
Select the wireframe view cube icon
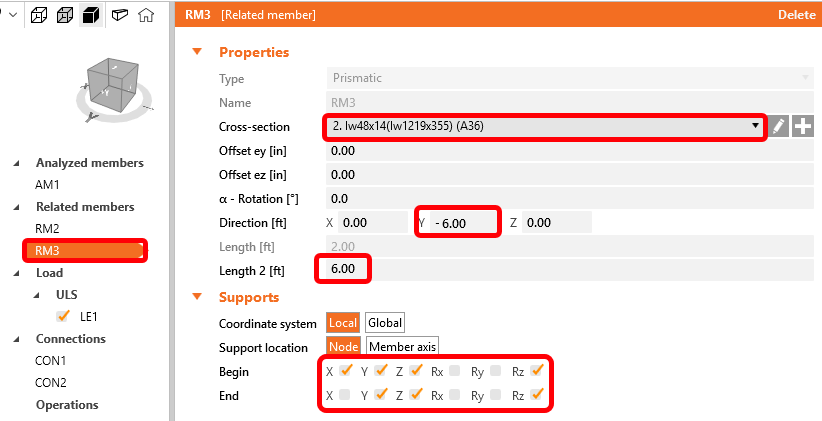39,16
